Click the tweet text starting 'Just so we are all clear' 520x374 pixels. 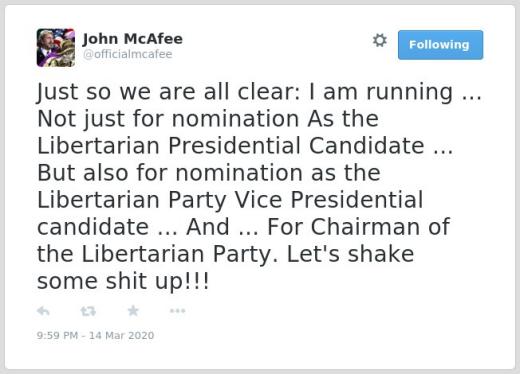259,186
